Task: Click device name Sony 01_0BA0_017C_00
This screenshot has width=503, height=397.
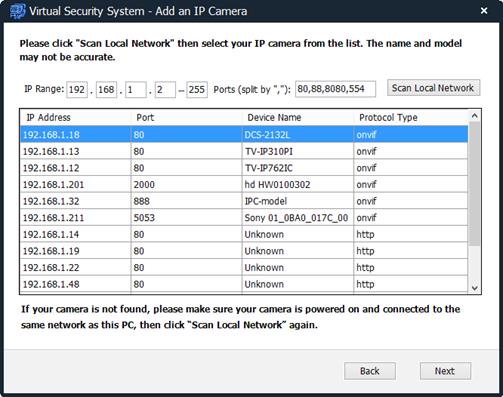Action: (296, 218)
